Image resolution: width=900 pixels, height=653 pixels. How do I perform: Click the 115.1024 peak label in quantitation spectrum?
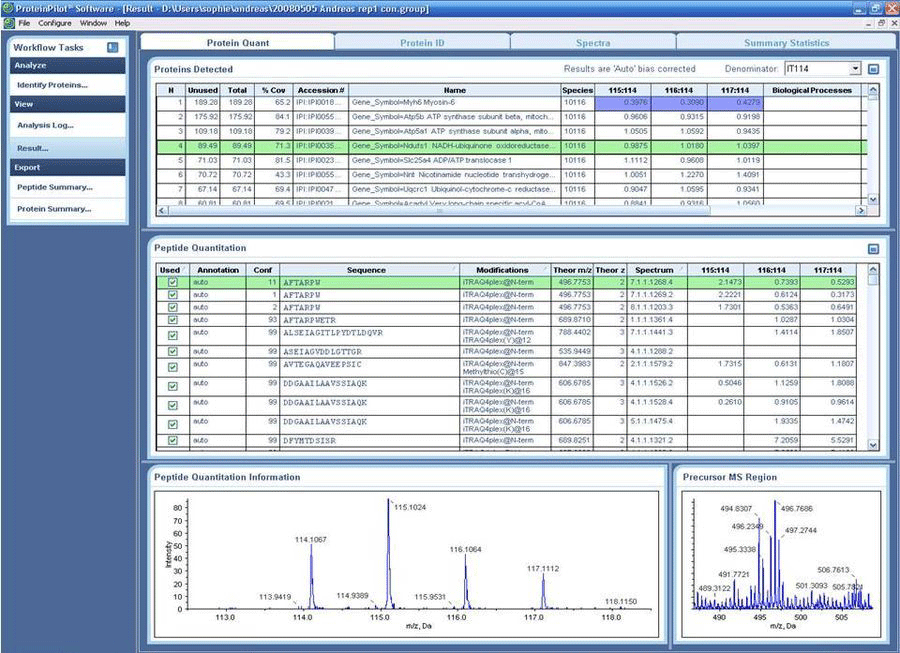[410, 507]
